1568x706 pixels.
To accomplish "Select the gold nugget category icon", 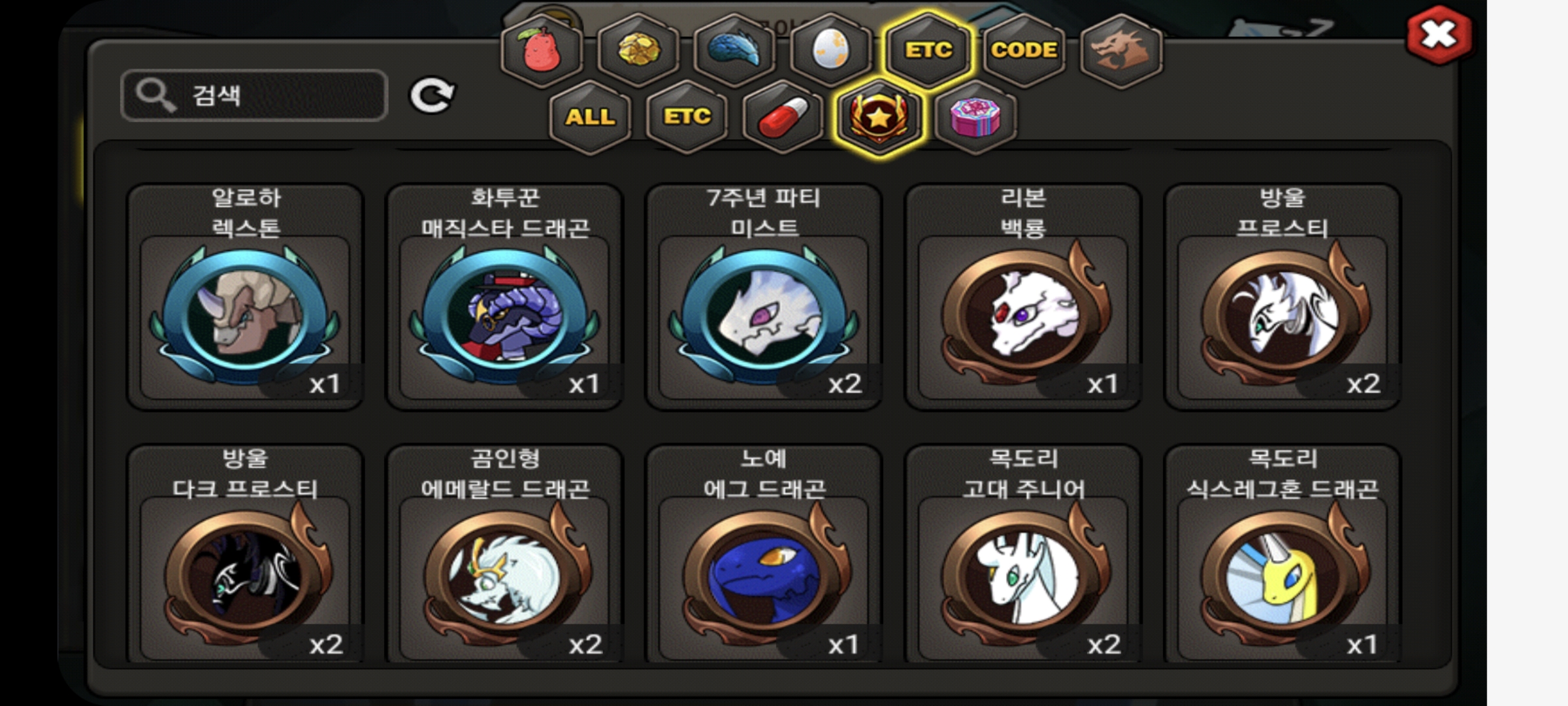I will pos(638,51).
